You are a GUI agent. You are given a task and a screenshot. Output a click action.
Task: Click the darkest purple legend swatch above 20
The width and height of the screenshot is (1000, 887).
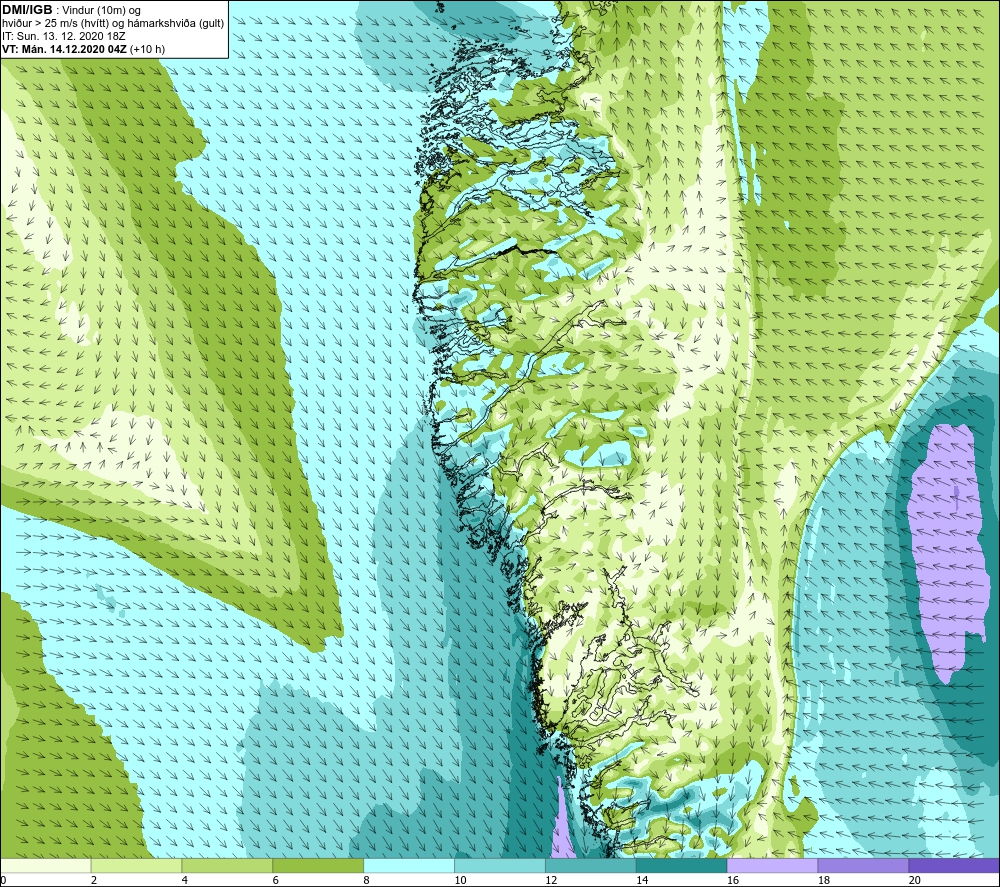pos(954,865)
